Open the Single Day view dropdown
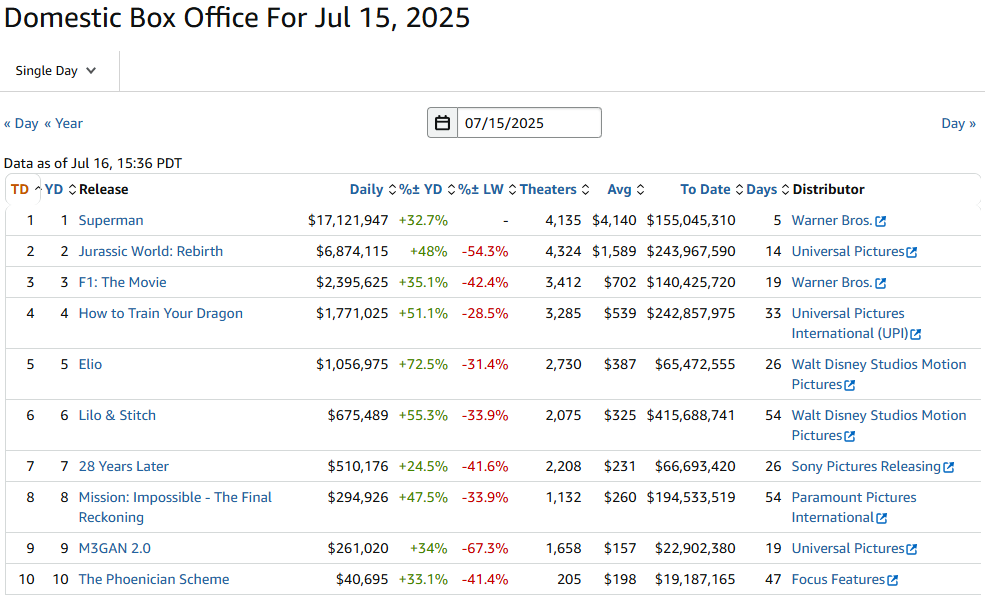The width and height of the screenshot is (985, 595). 56,70
